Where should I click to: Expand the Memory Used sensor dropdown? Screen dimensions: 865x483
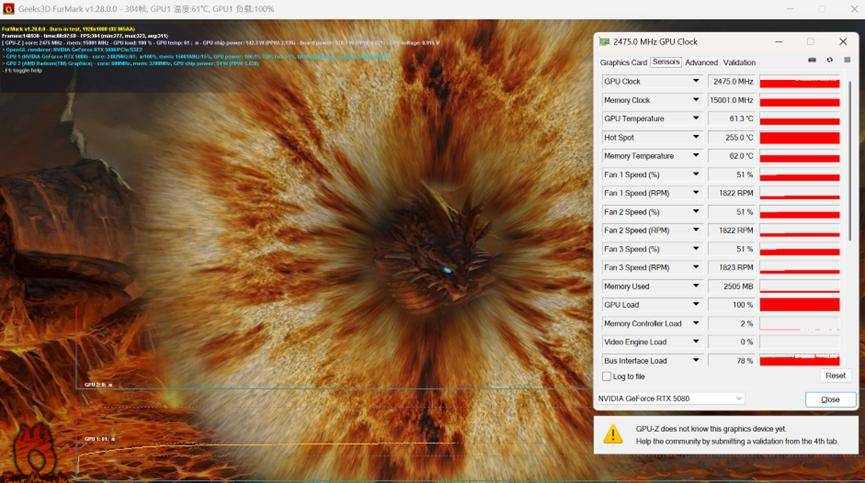tap(696, 286)
